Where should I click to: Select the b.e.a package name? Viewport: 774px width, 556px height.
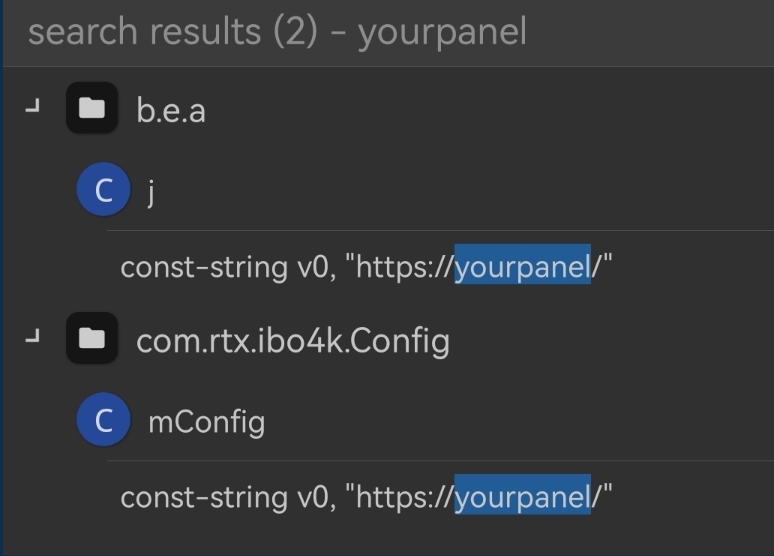click(x=171, y=110)
